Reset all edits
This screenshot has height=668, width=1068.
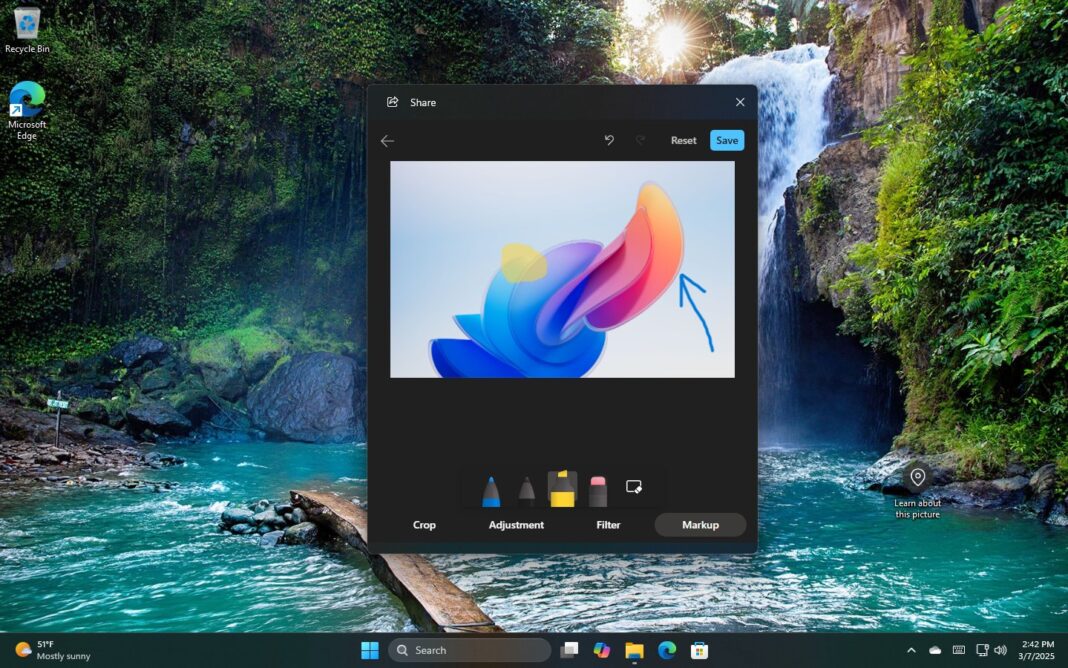coord(683,140)
